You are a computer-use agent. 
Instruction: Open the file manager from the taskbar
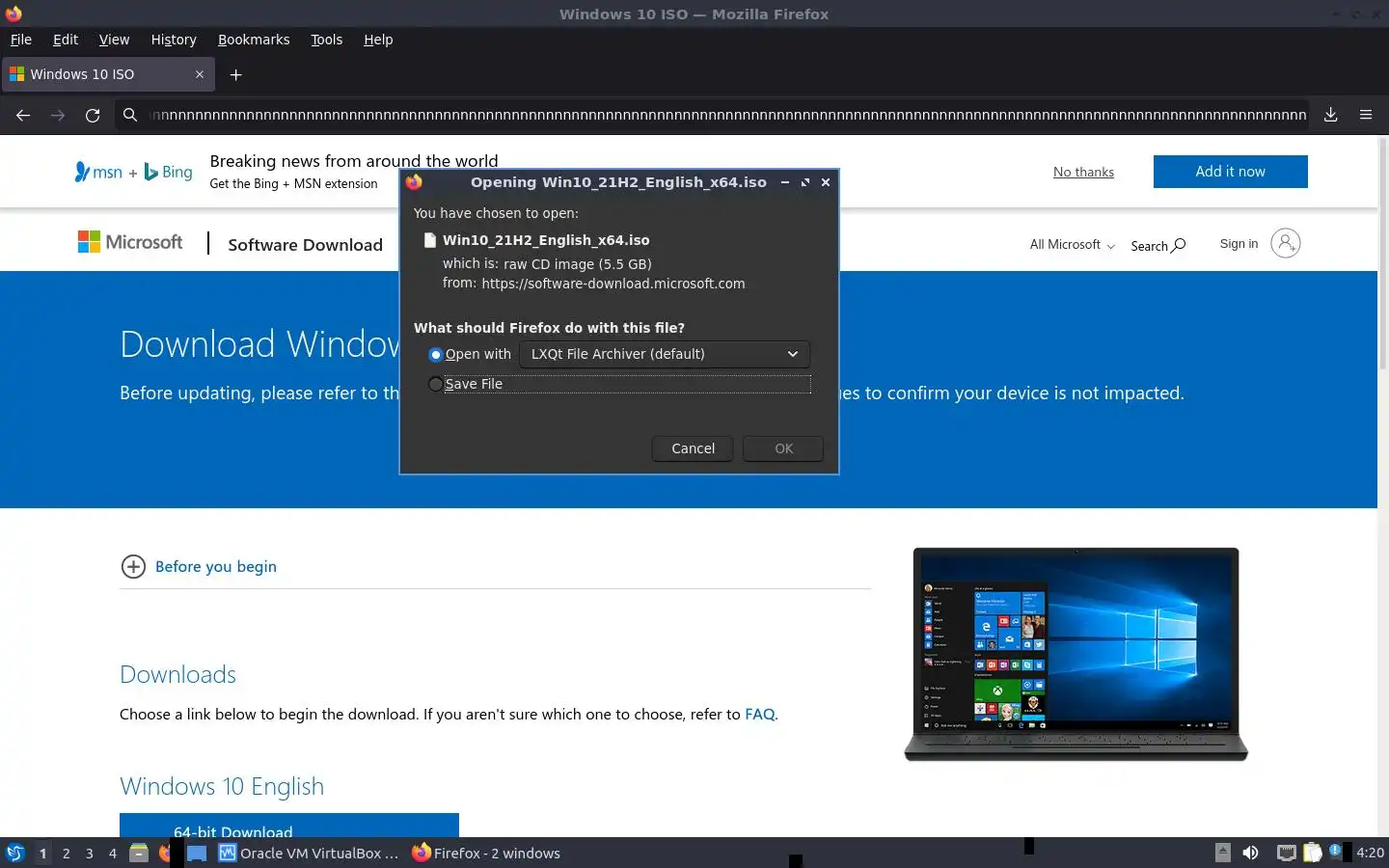point(139,853)
